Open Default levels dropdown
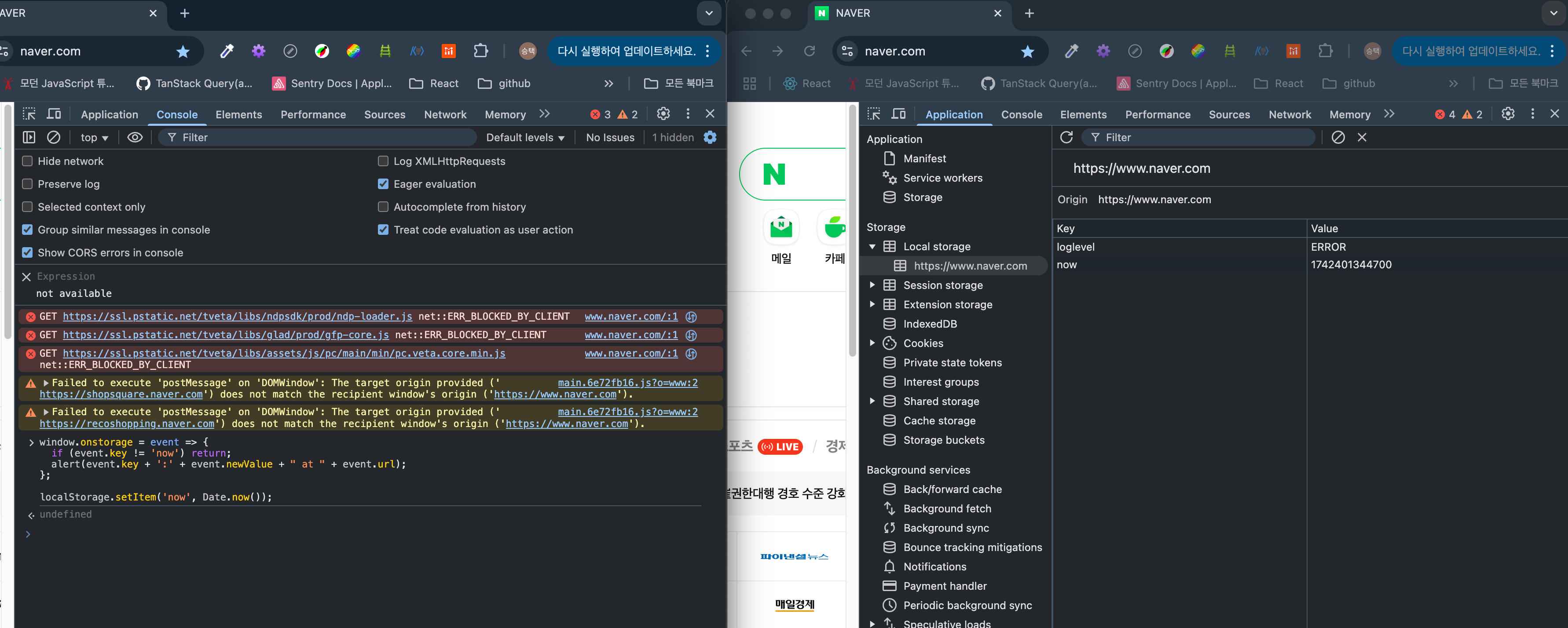This screenshot has height=628, width=1568. (525, 138)
